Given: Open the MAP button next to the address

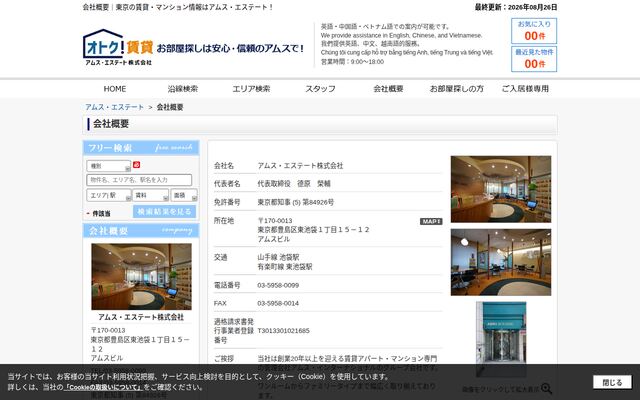Looking at the screenshot, I should click(x=431, y=221).
